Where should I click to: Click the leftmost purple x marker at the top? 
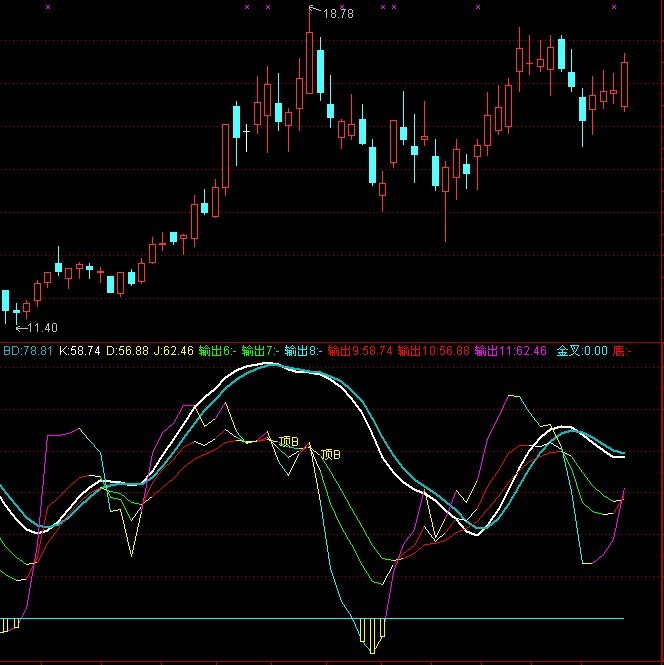48,7
